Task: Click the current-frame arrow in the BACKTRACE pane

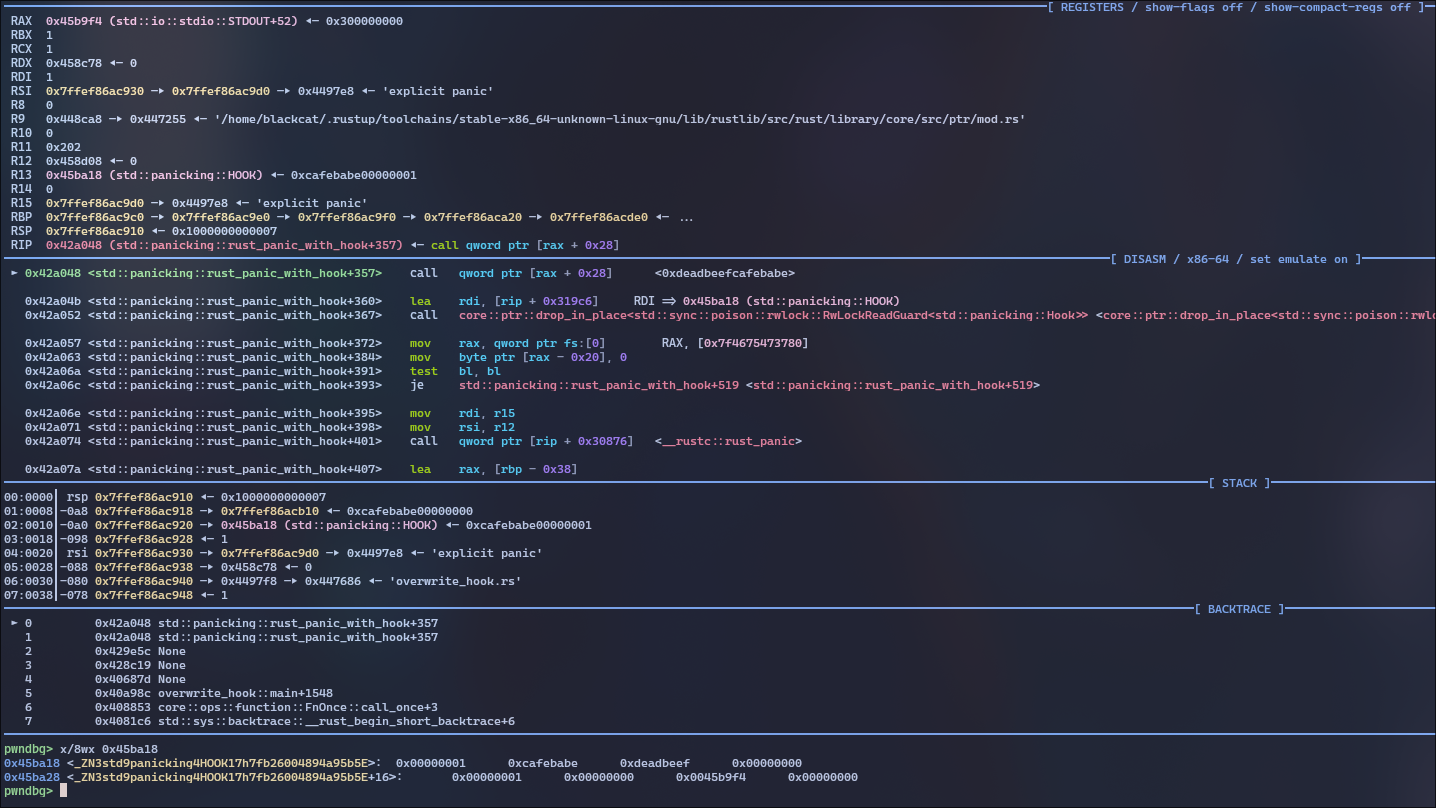Action: [x=13, y=623]
